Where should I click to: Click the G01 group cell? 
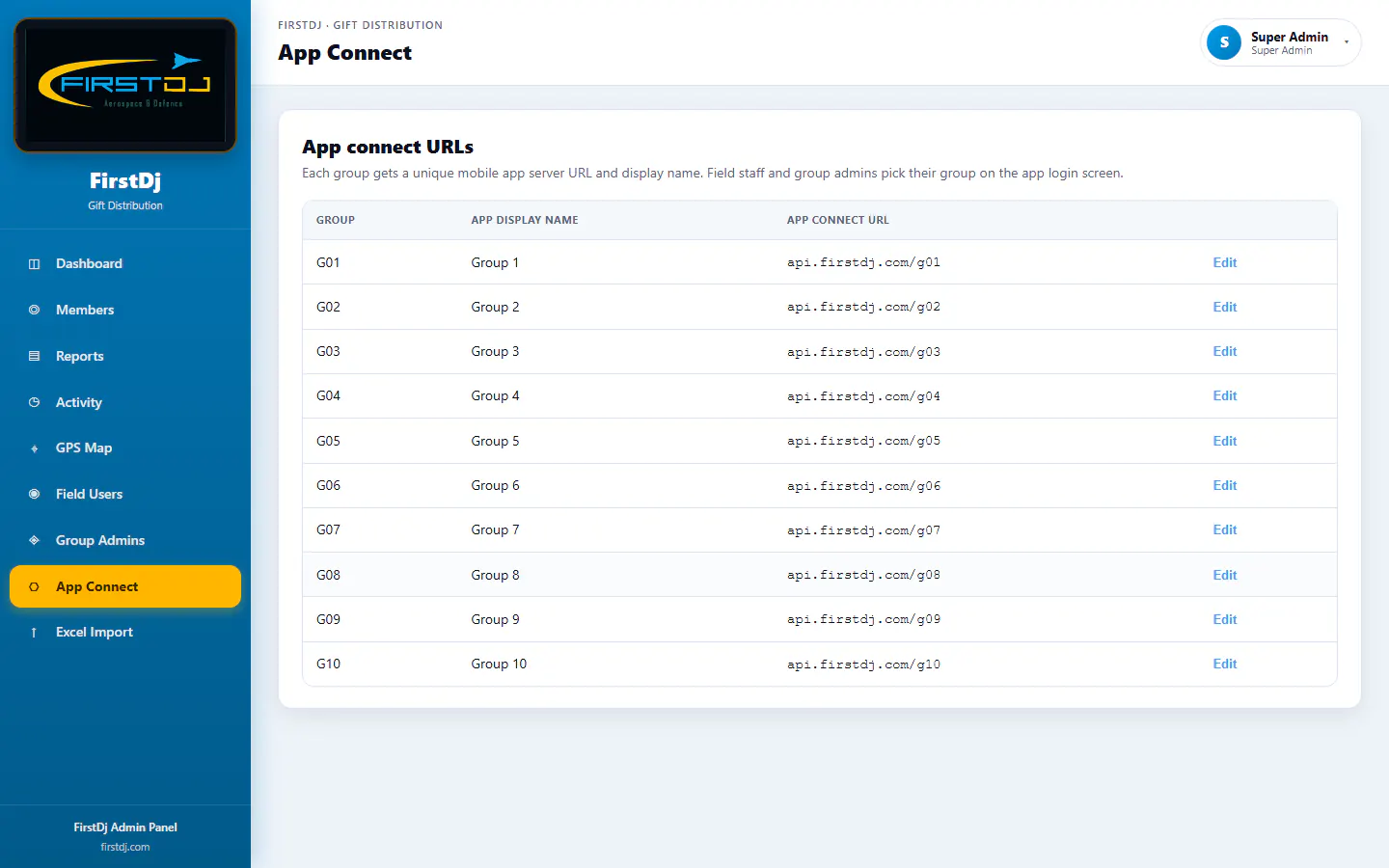[x=328, y=262]
